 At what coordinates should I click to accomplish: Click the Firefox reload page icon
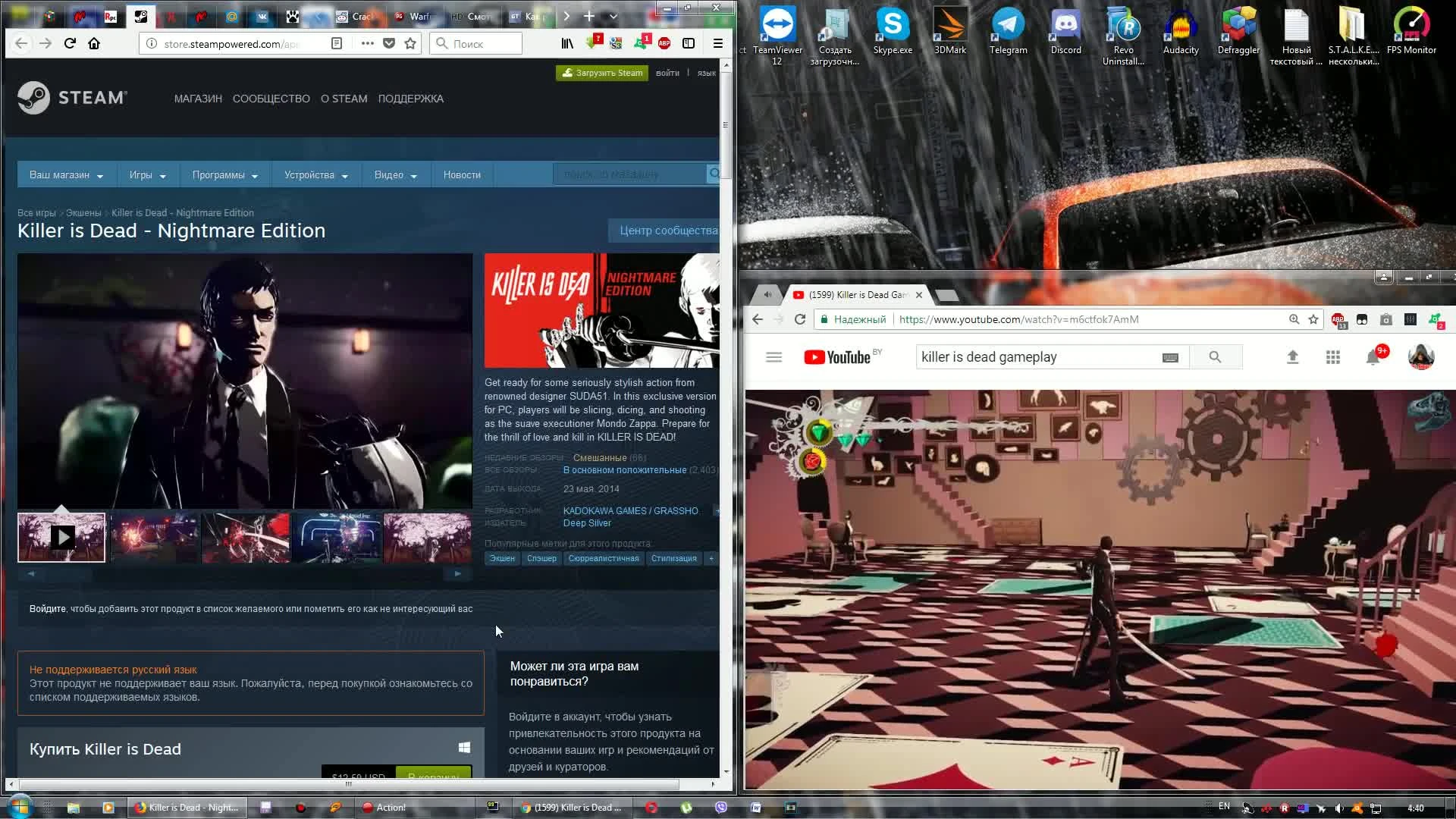(70, 43)
